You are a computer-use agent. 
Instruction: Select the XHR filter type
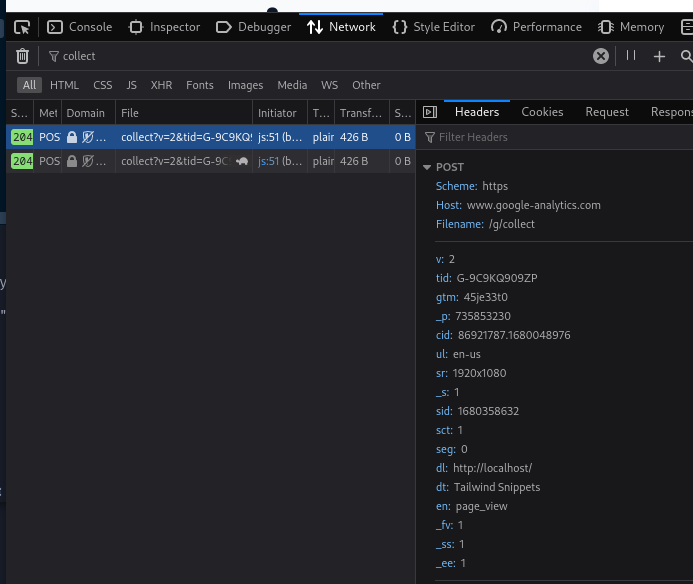click(x=161, y=85)
